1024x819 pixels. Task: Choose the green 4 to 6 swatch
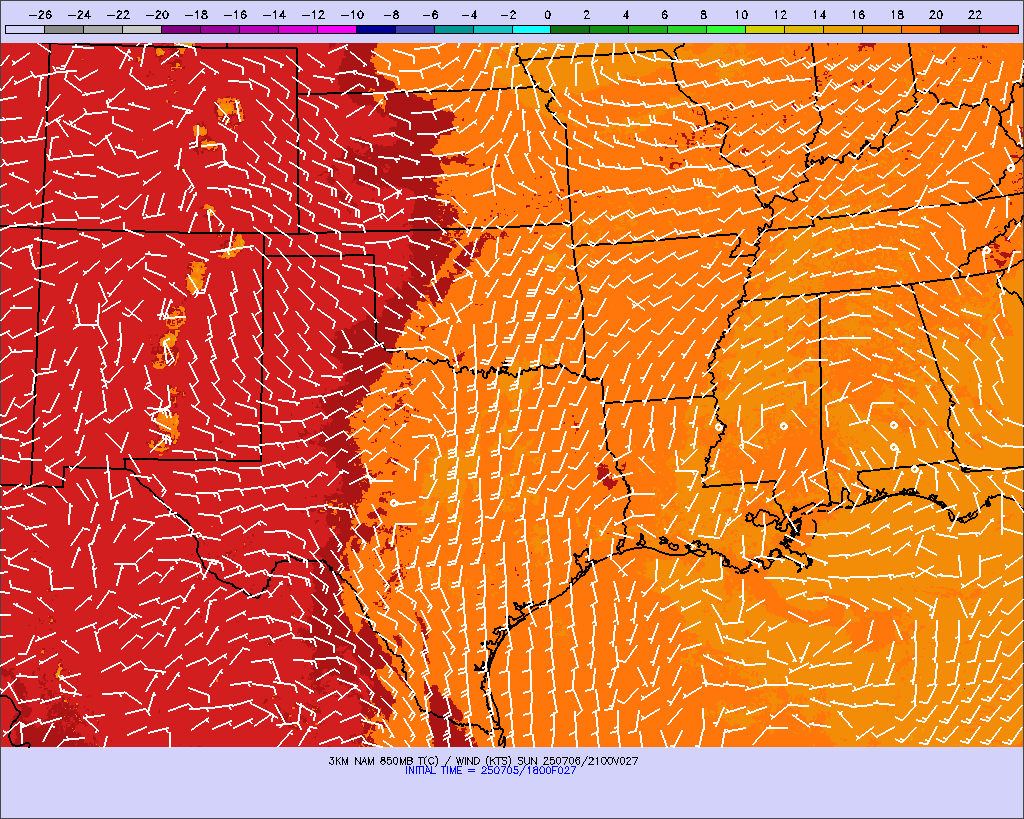(648, 29)
